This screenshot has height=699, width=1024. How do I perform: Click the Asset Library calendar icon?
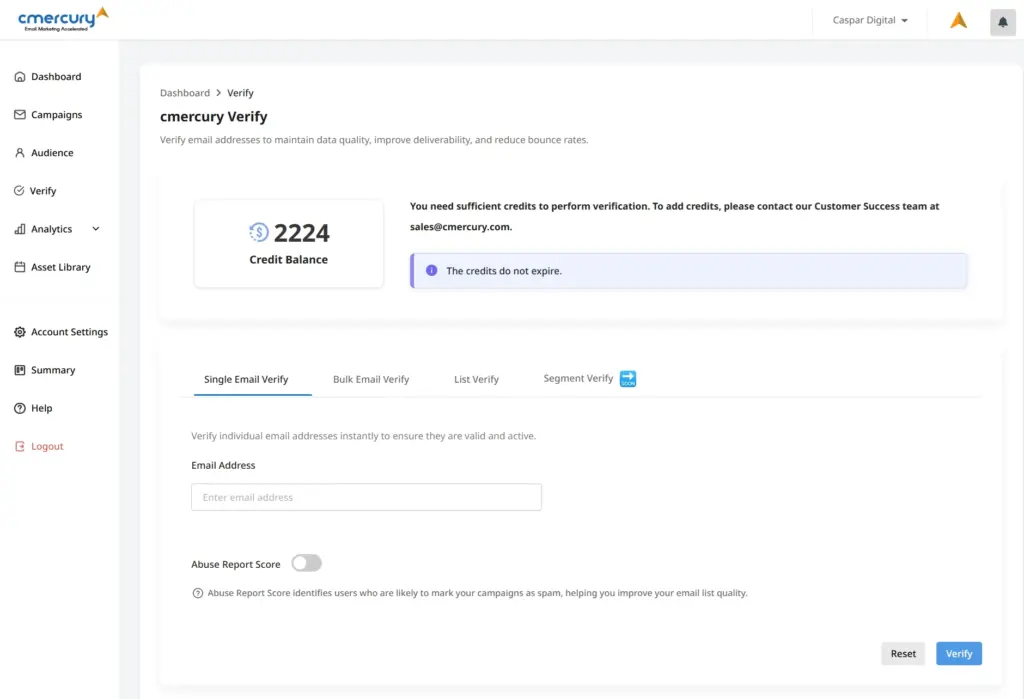click(20, 267)
